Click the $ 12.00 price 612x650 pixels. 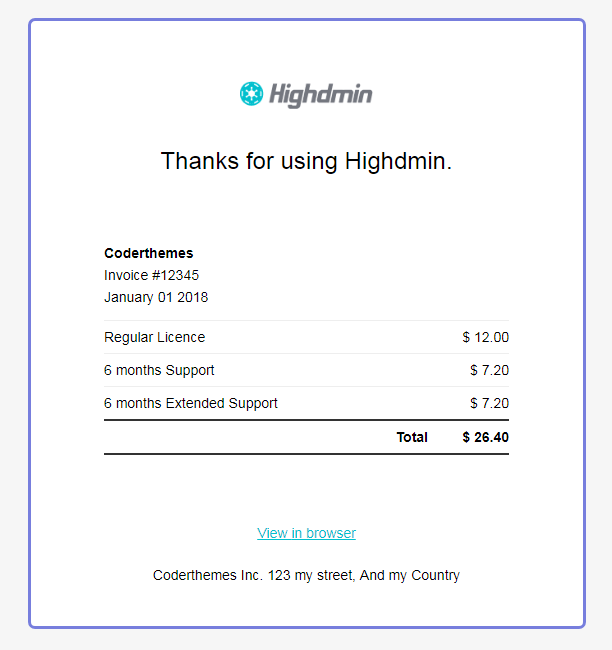click(486, 337)
